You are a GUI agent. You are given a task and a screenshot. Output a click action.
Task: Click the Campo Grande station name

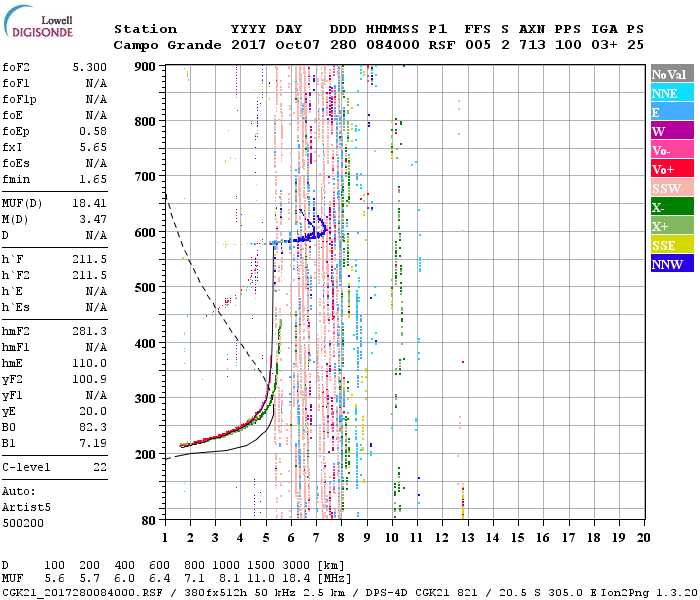pyautogui.click(x=158, y=45)
